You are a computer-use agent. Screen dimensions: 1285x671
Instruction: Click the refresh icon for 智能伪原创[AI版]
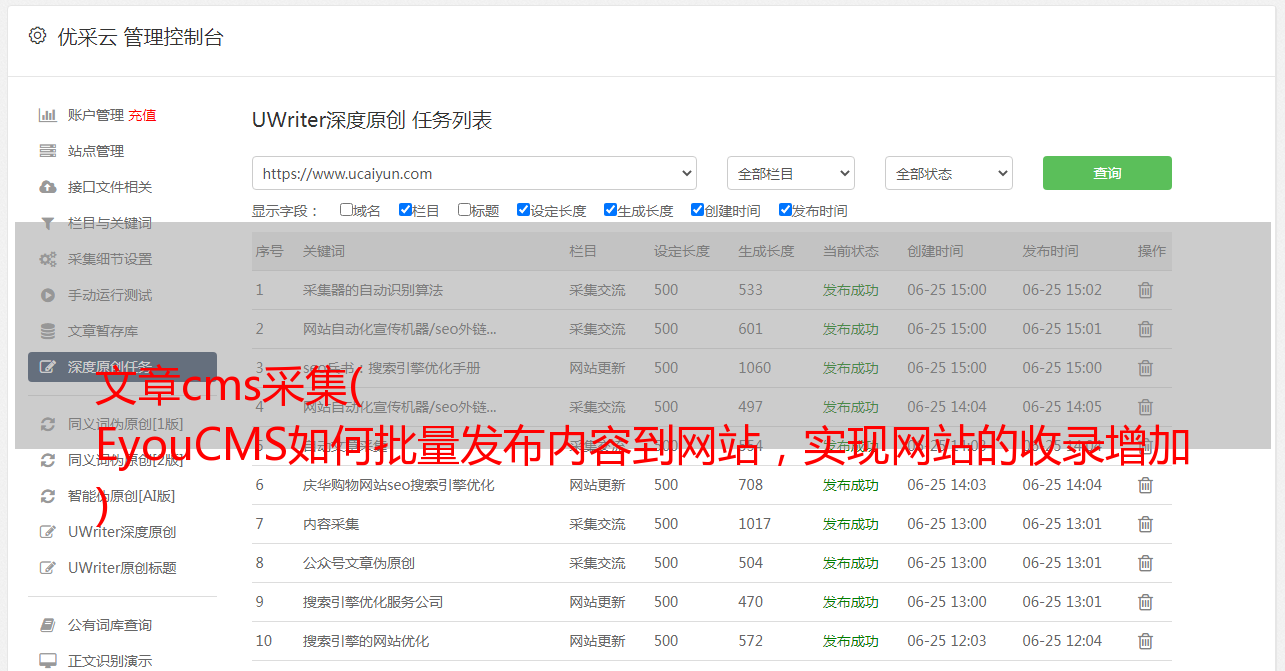pyautogui.click(x=47, y=496)
